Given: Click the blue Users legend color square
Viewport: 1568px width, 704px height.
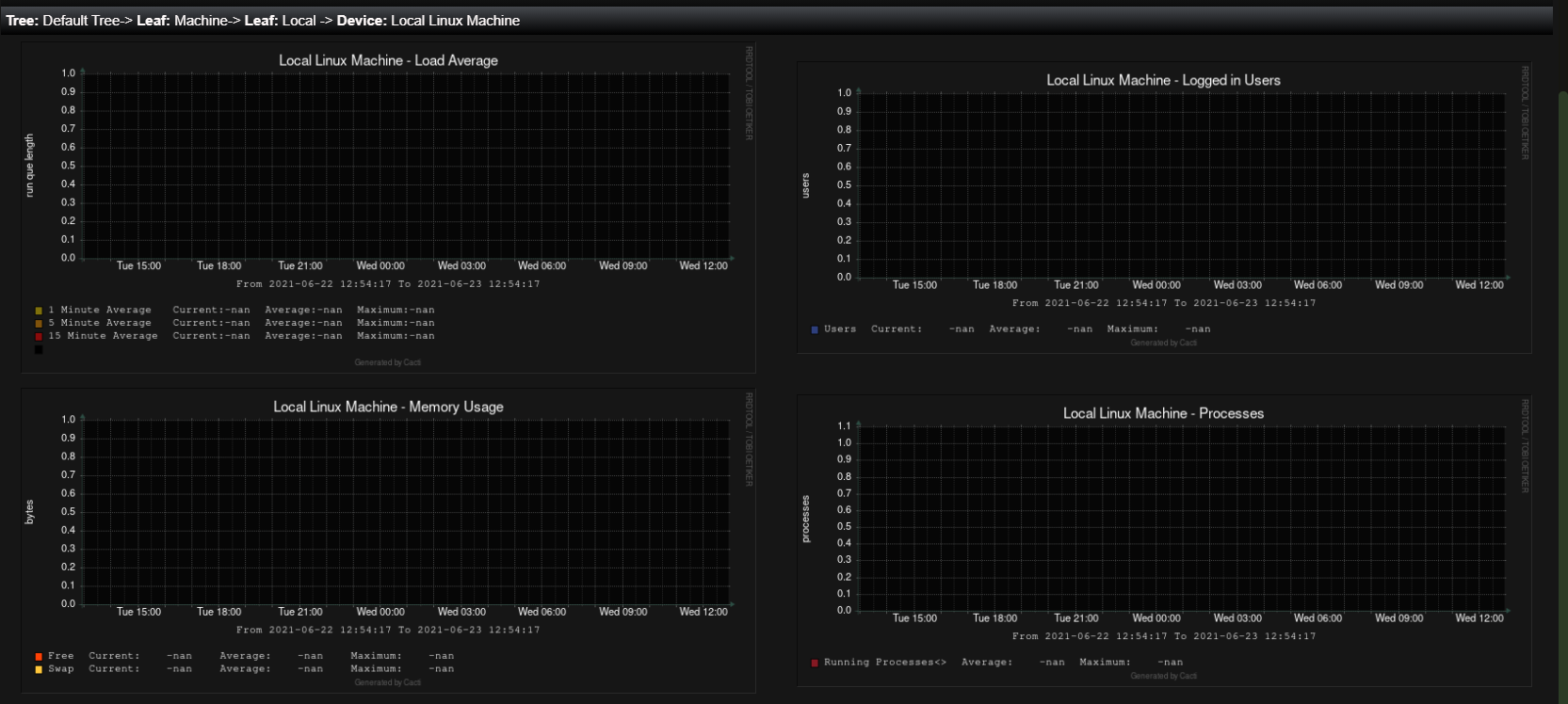Looking at the screenshot, I should click(815, 330).
